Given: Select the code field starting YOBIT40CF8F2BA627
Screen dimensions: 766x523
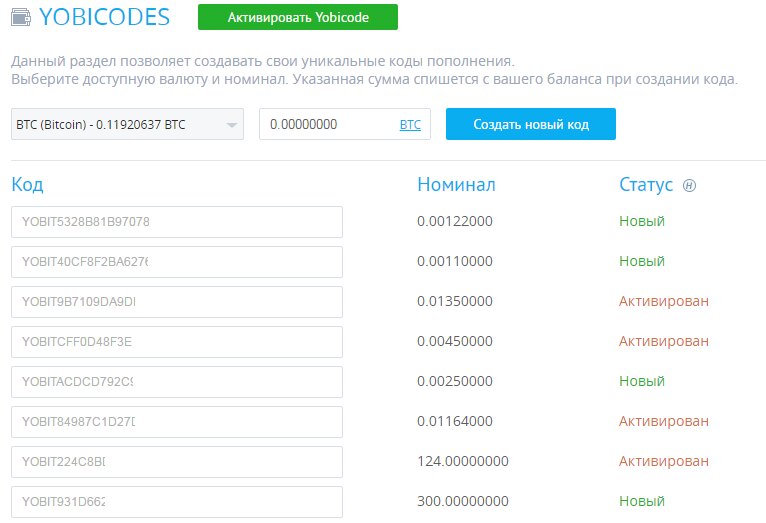Looking at the screenshot, I should click(x=177, y=262).
